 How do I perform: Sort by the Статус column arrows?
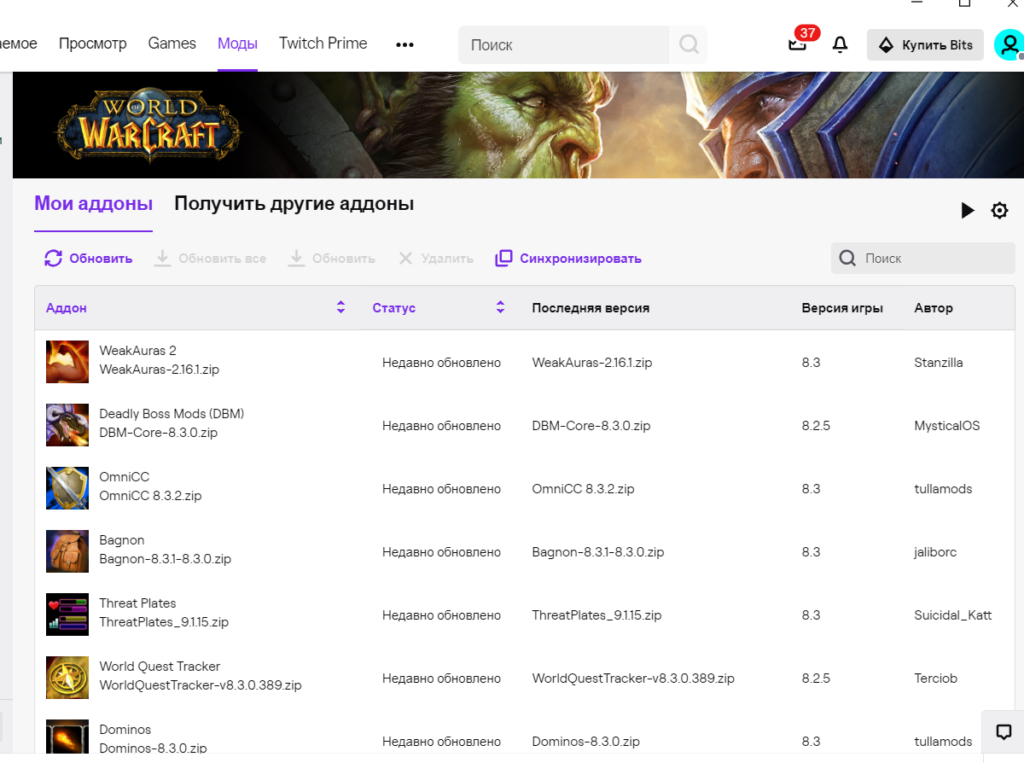[500, 308]
